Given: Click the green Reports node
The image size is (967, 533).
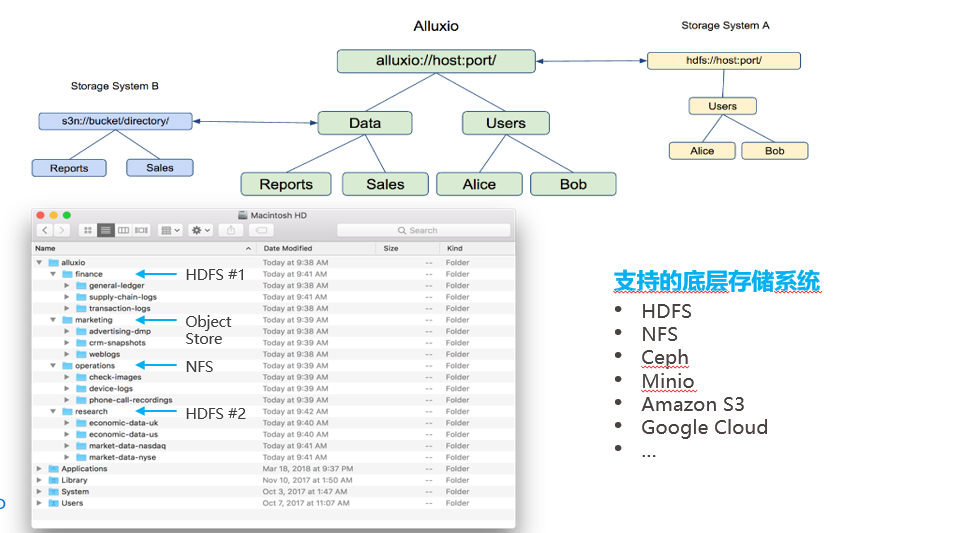Looking at the screenshot, I should tap(286, 184).
